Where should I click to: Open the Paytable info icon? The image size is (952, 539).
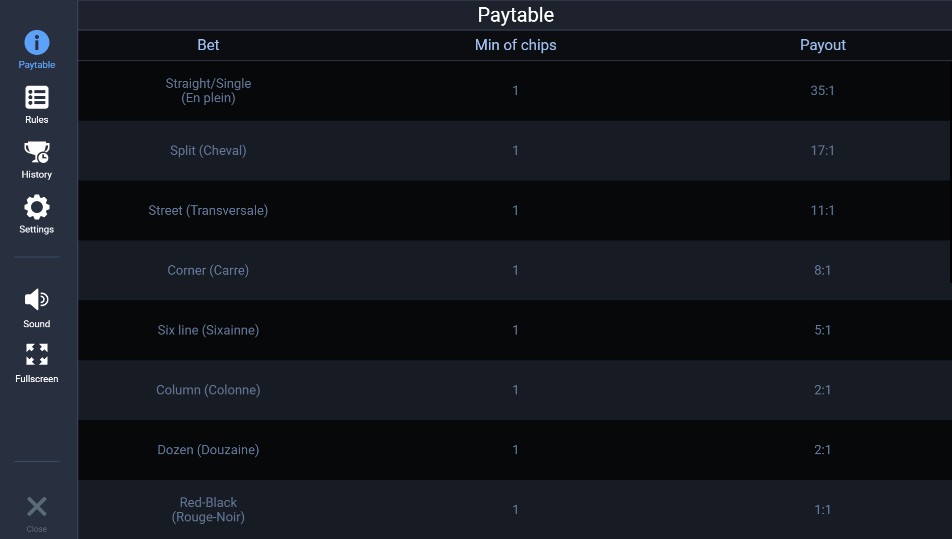[x=37, y=43]
